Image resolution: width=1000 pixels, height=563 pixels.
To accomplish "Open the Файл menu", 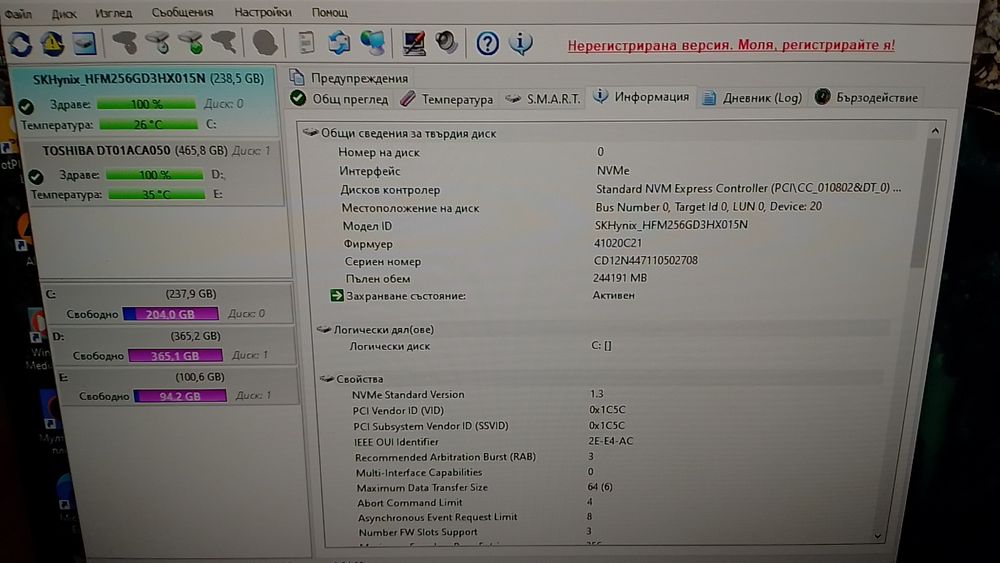I will tap(18, 13).
